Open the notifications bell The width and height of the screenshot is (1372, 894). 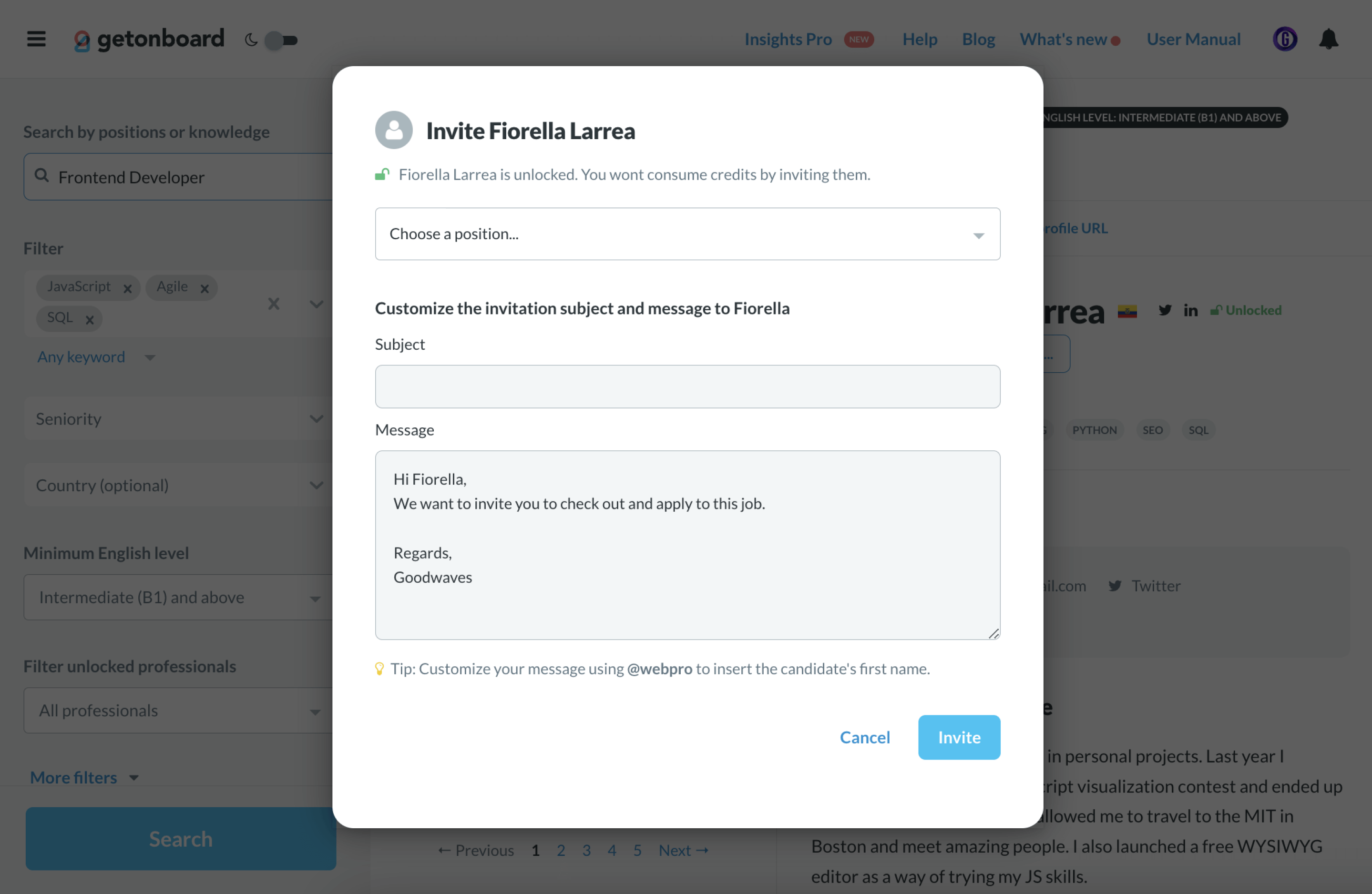coord(1329,39)
